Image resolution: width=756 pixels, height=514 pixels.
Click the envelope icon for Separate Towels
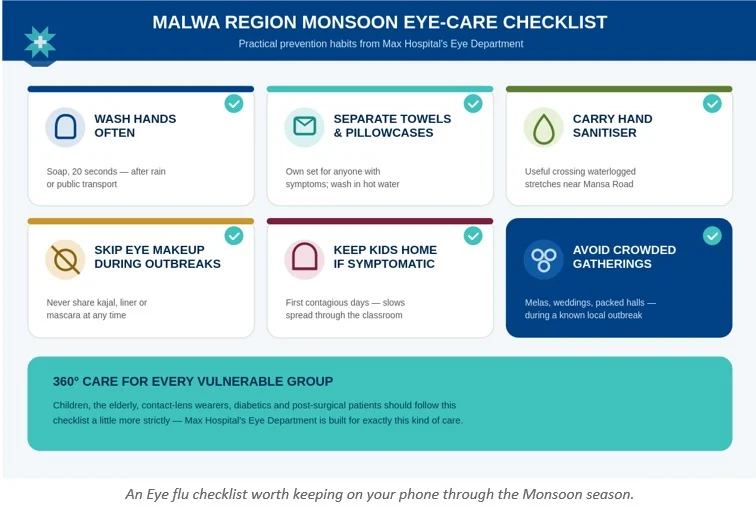tap(304, 127)
